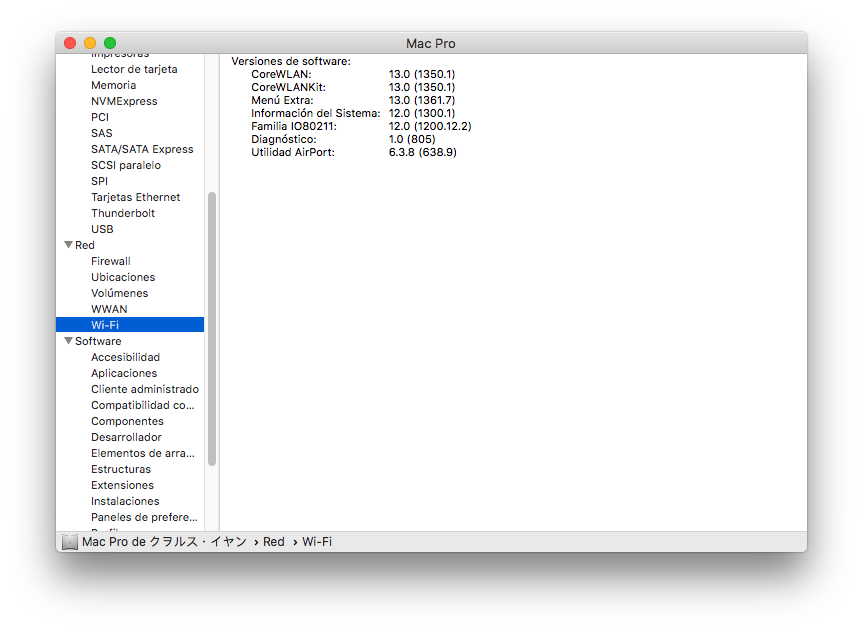863x632 pixels.
Task: Close the Mac Pro window
Action: [70, 43]
